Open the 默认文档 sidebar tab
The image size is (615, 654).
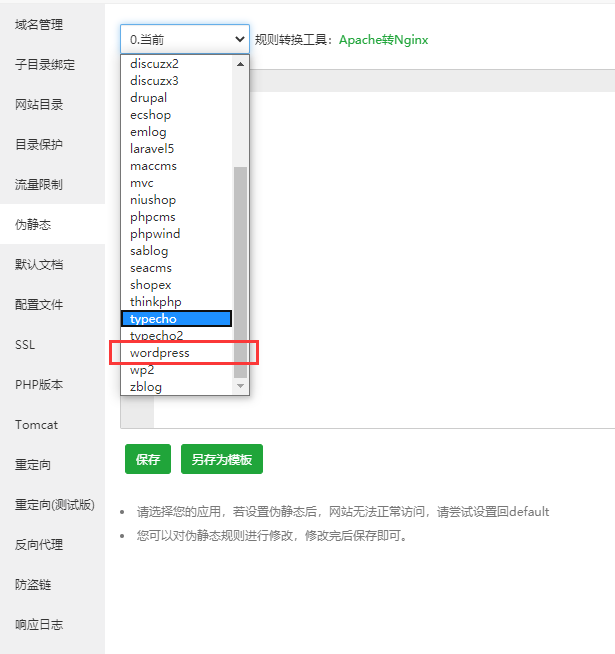click(x=53, y=264)
